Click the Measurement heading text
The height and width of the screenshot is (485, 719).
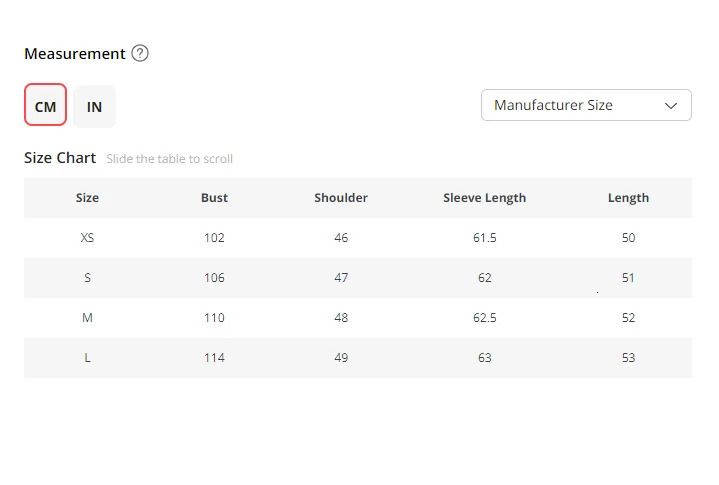(x=75, y=54)
